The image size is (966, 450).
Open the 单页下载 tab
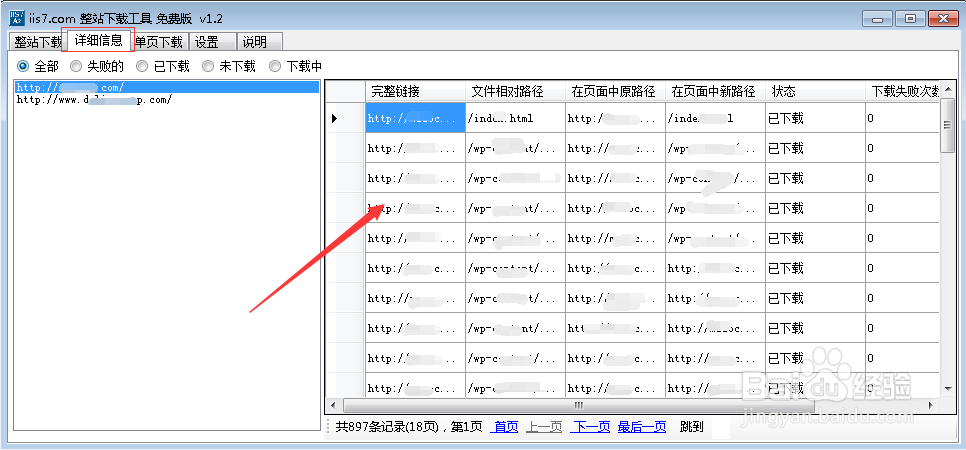pyautogui.click(x=160, y=42)
